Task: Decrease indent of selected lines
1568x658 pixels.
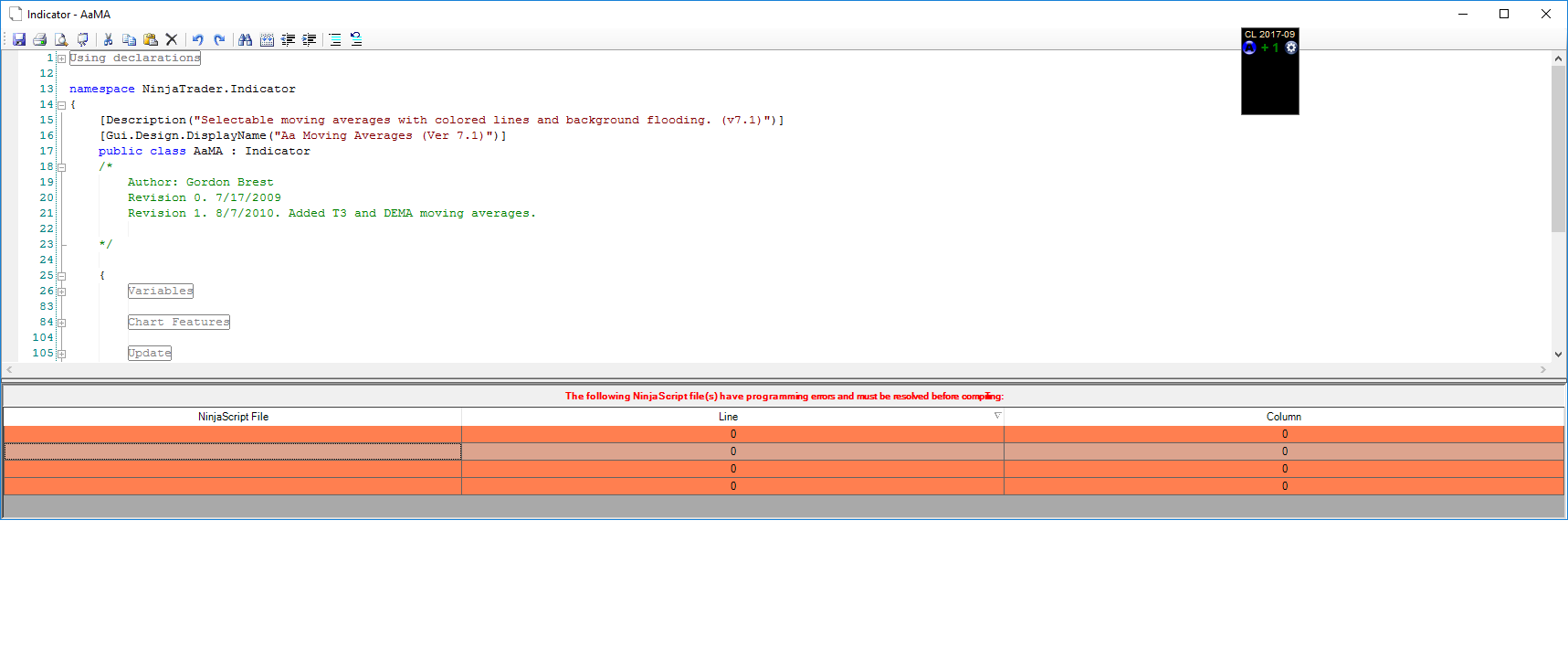Action: (288, 39)
